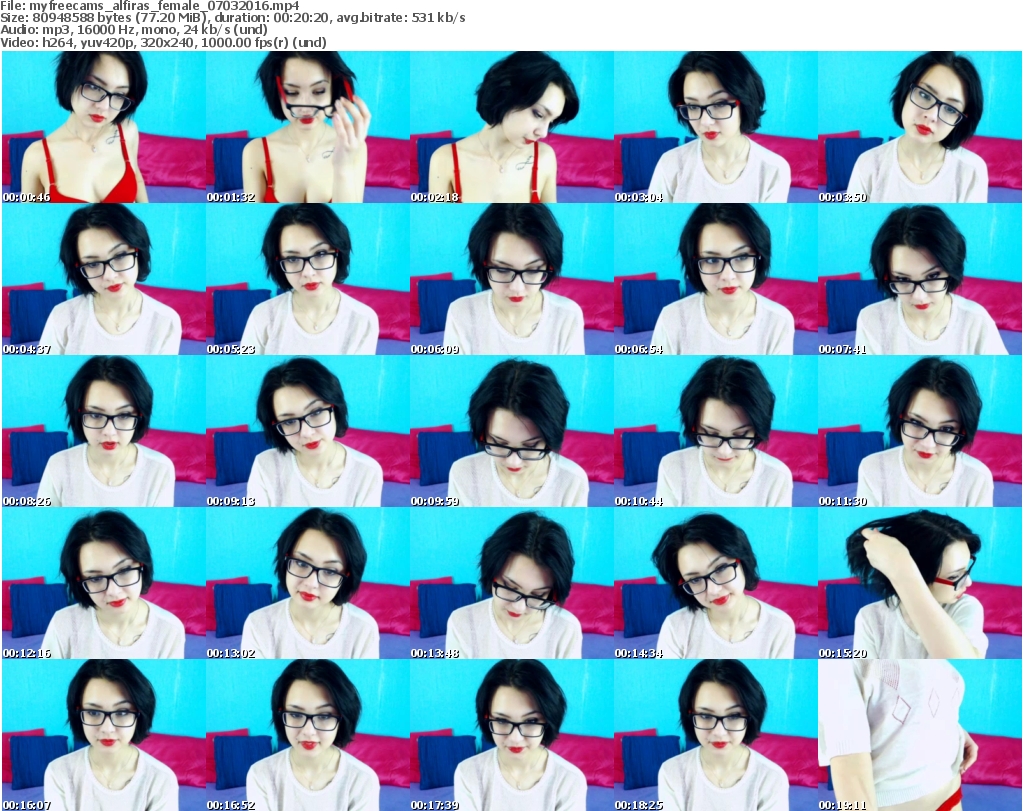The width and height of the screenshot is (1024, 811).
Task: Select the frame marked 00:09:59
Action: tap(512, 432)
